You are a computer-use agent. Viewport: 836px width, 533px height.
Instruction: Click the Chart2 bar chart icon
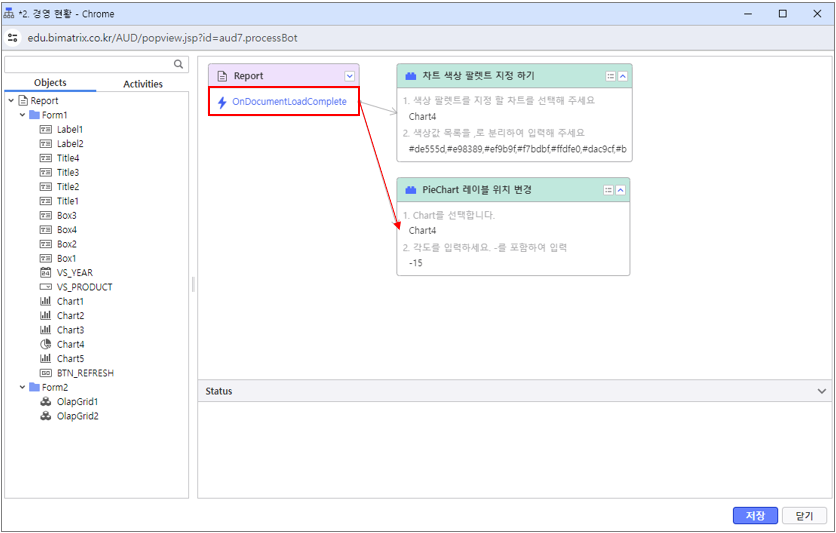(x=46, y=316)
